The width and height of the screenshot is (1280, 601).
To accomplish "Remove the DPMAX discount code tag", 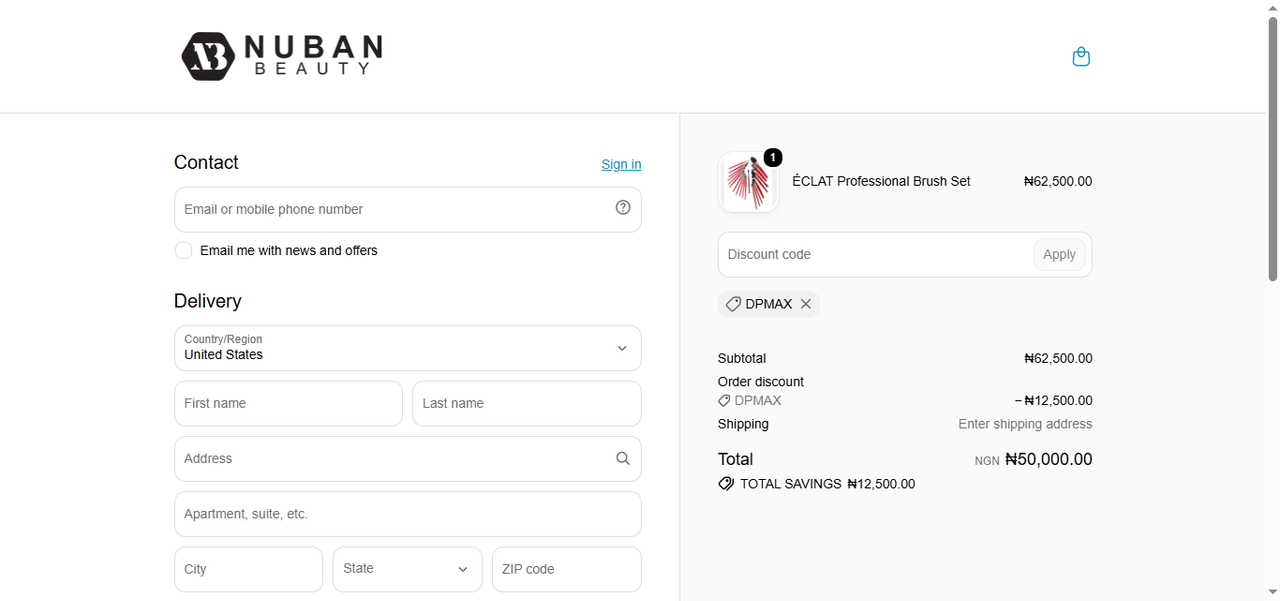I will [x=806, y=304].
